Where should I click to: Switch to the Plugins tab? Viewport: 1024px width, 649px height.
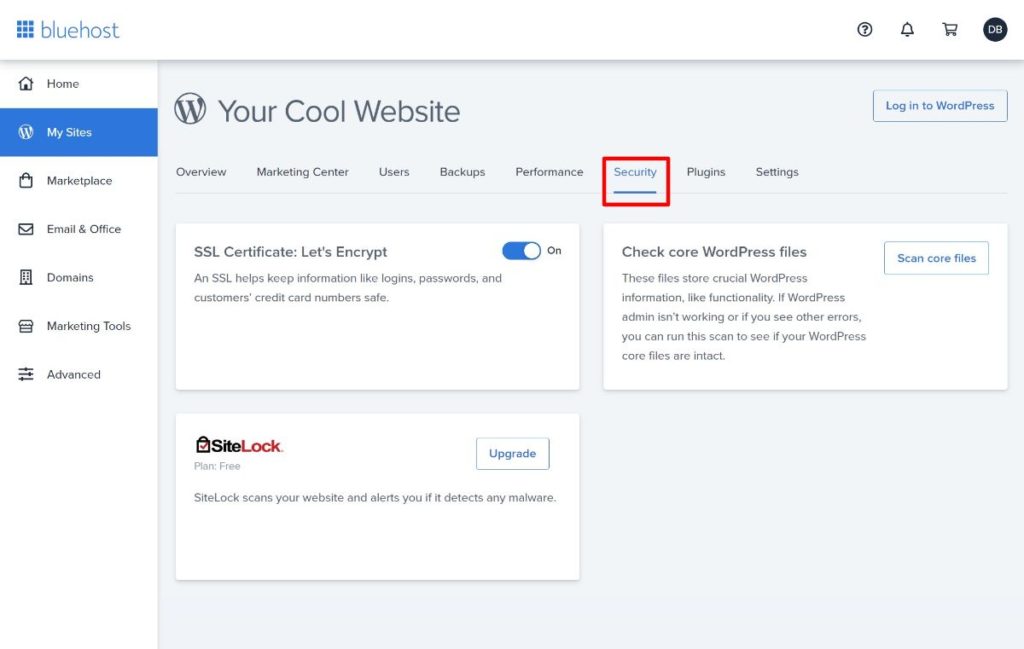click(x=706, y=172)
